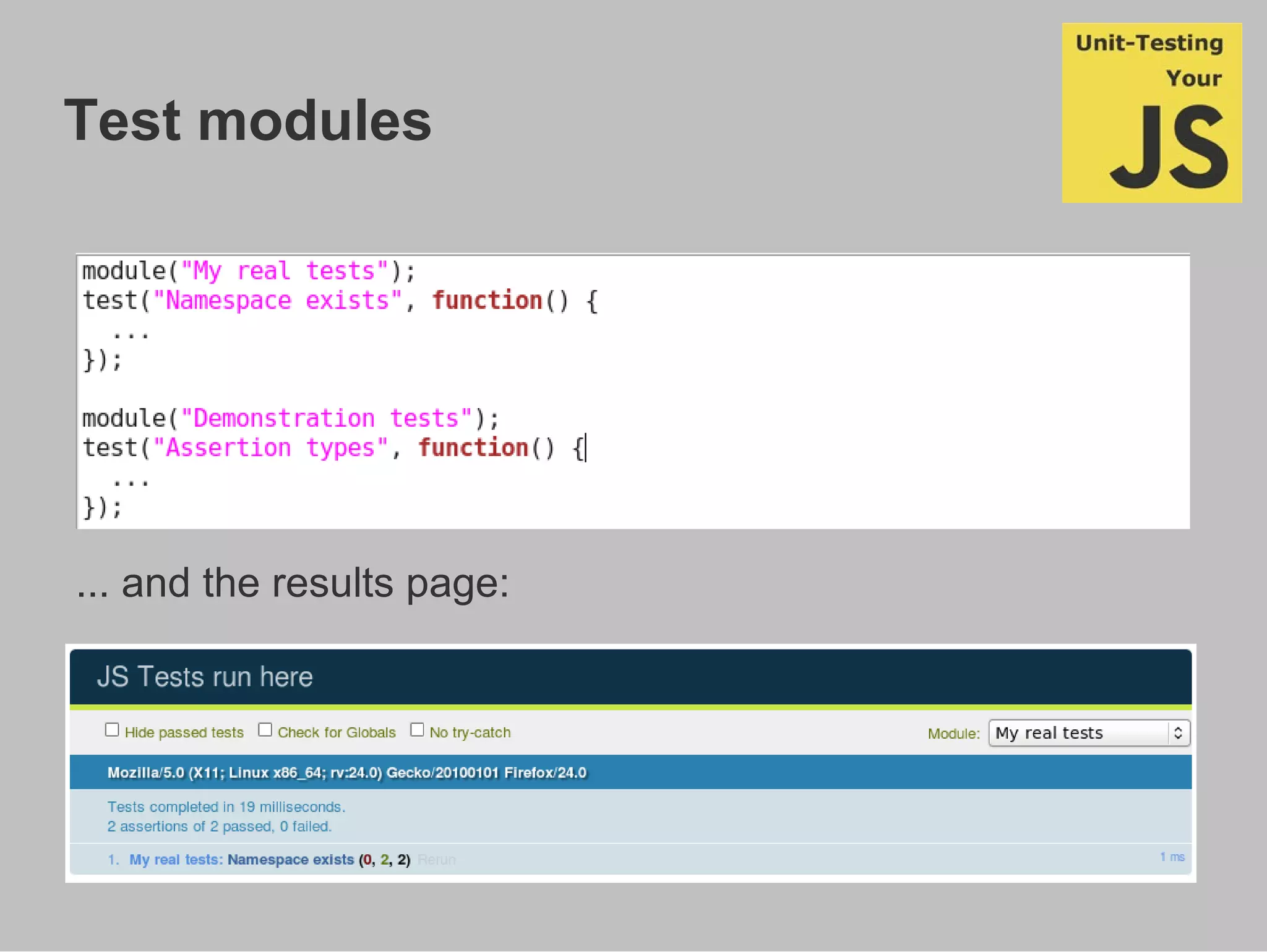Enable the Hide passed tests checkbox

[112, 730]
